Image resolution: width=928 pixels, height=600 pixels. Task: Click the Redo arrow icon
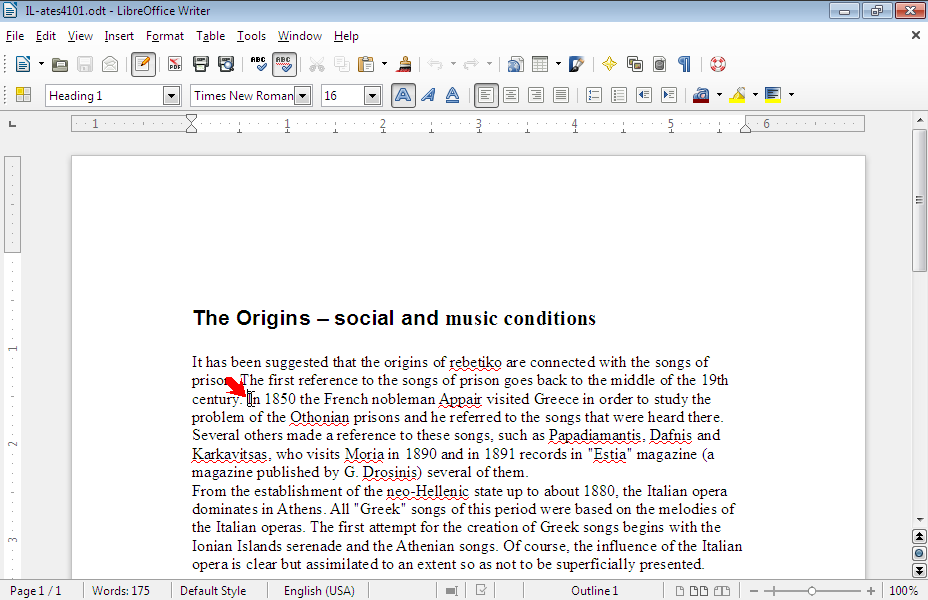coord(471,64)
